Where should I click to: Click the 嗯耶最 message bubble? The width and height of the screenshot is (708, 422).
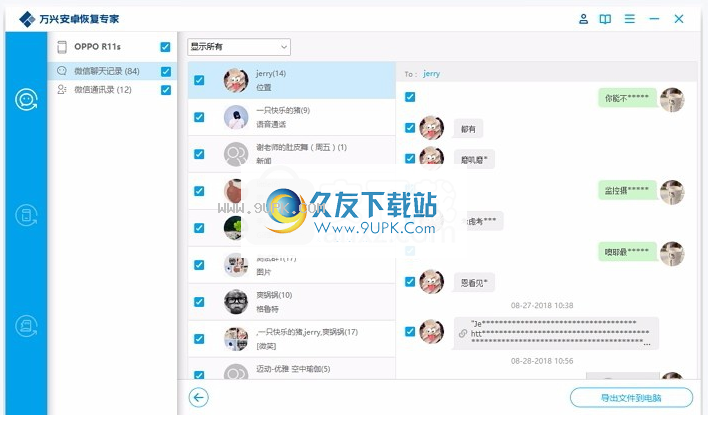click(627, 252)
